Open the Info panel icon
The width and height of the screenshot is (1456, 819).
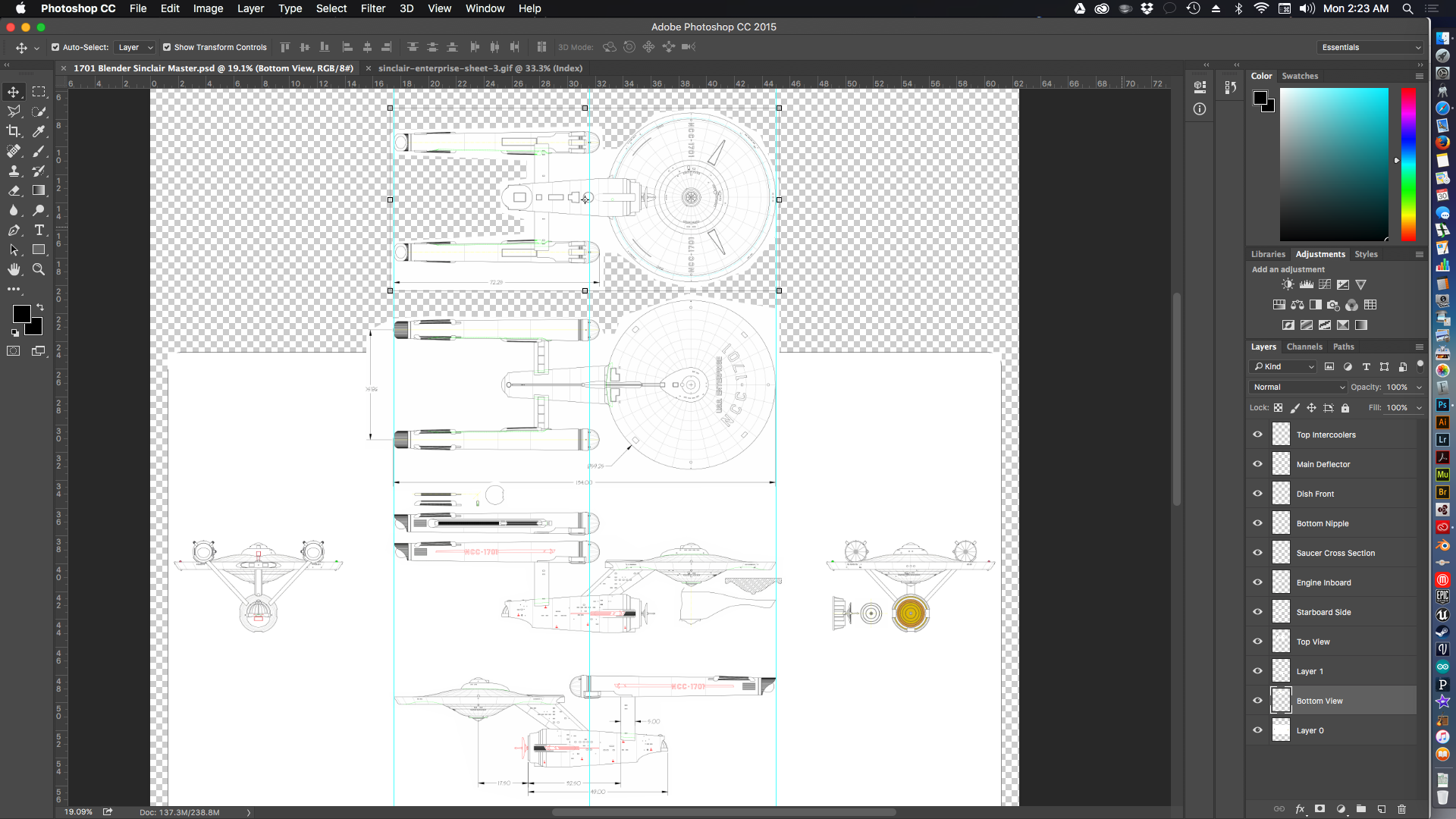(1200, 109)
